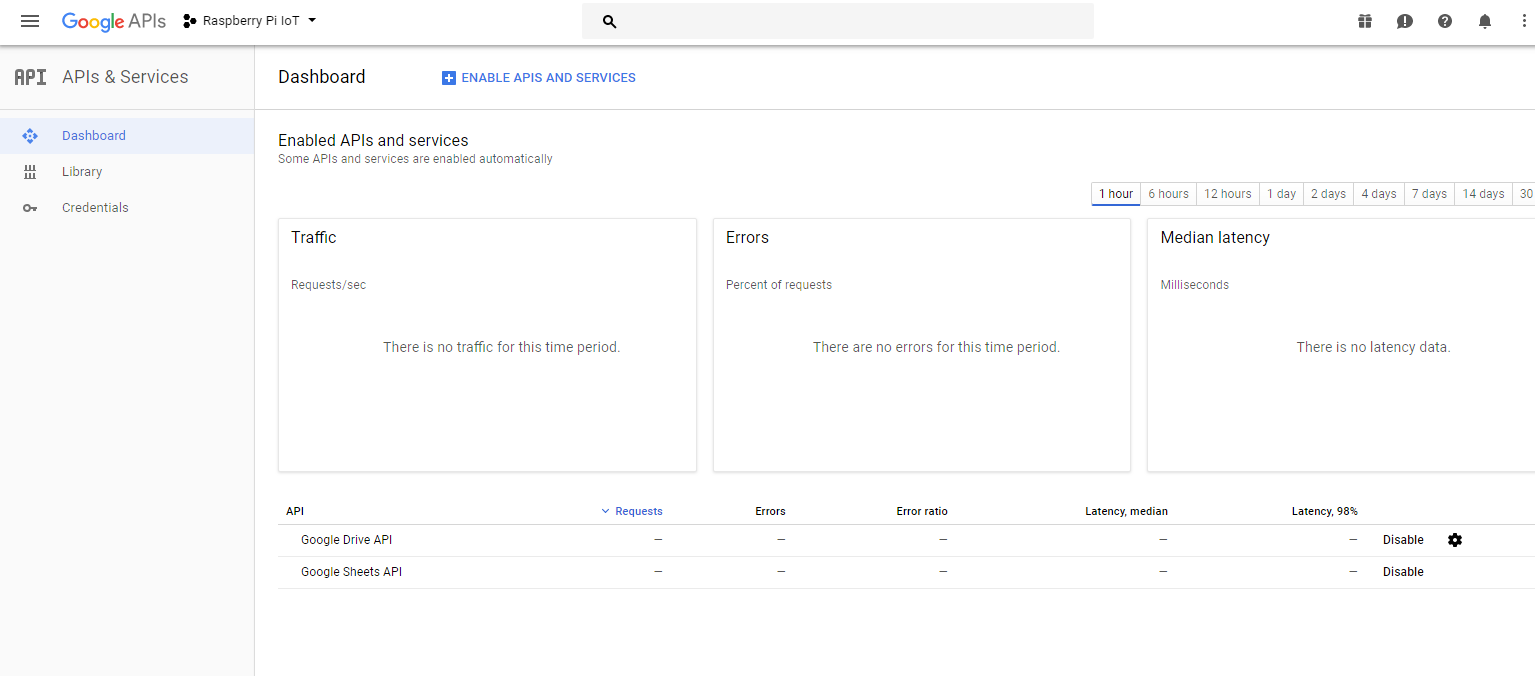Image resolution: width=1535 pixels, height=676 pixels.
Task: Select the 12 hours time range
Action: [1227, 194]
